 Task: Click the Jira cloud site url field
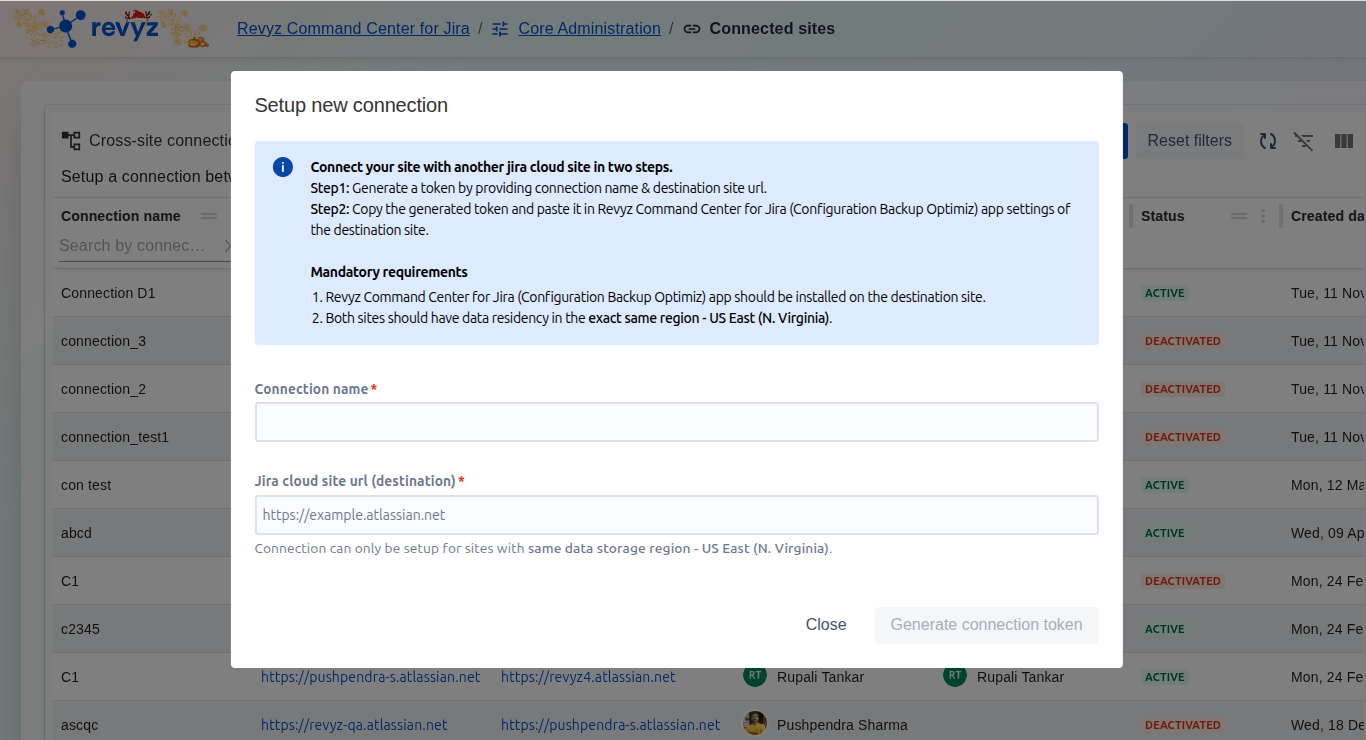tap(676, 515)
